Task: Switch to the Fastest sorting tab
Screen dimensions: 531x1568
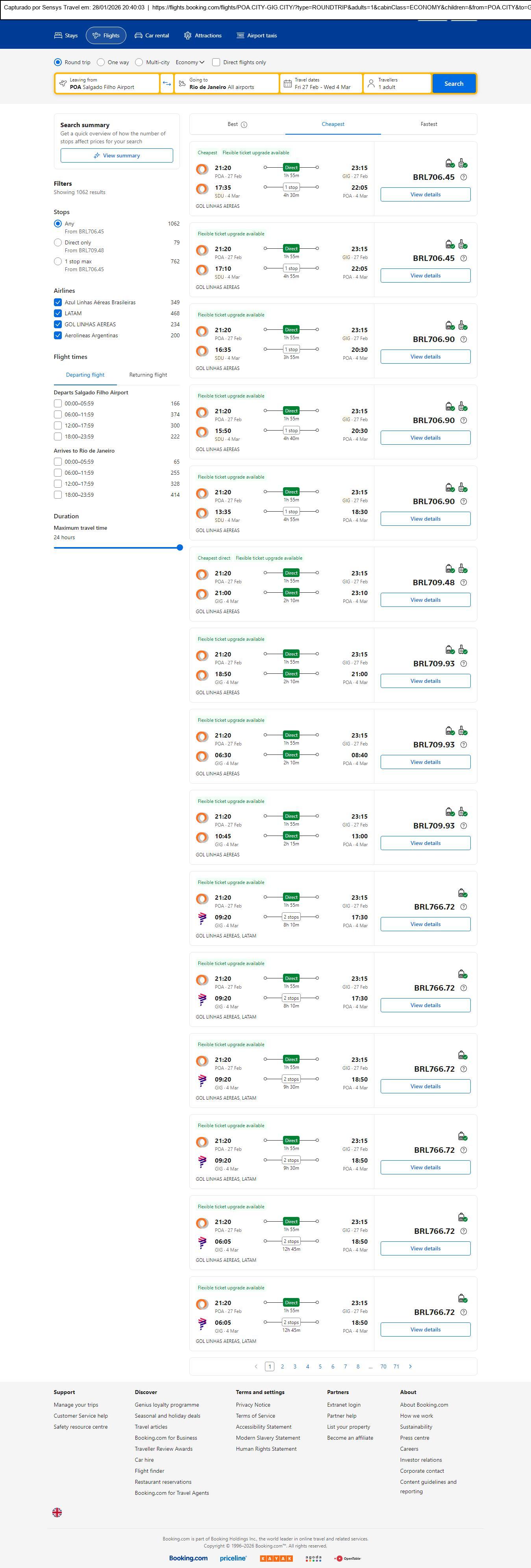Action: tap(429, 124)
